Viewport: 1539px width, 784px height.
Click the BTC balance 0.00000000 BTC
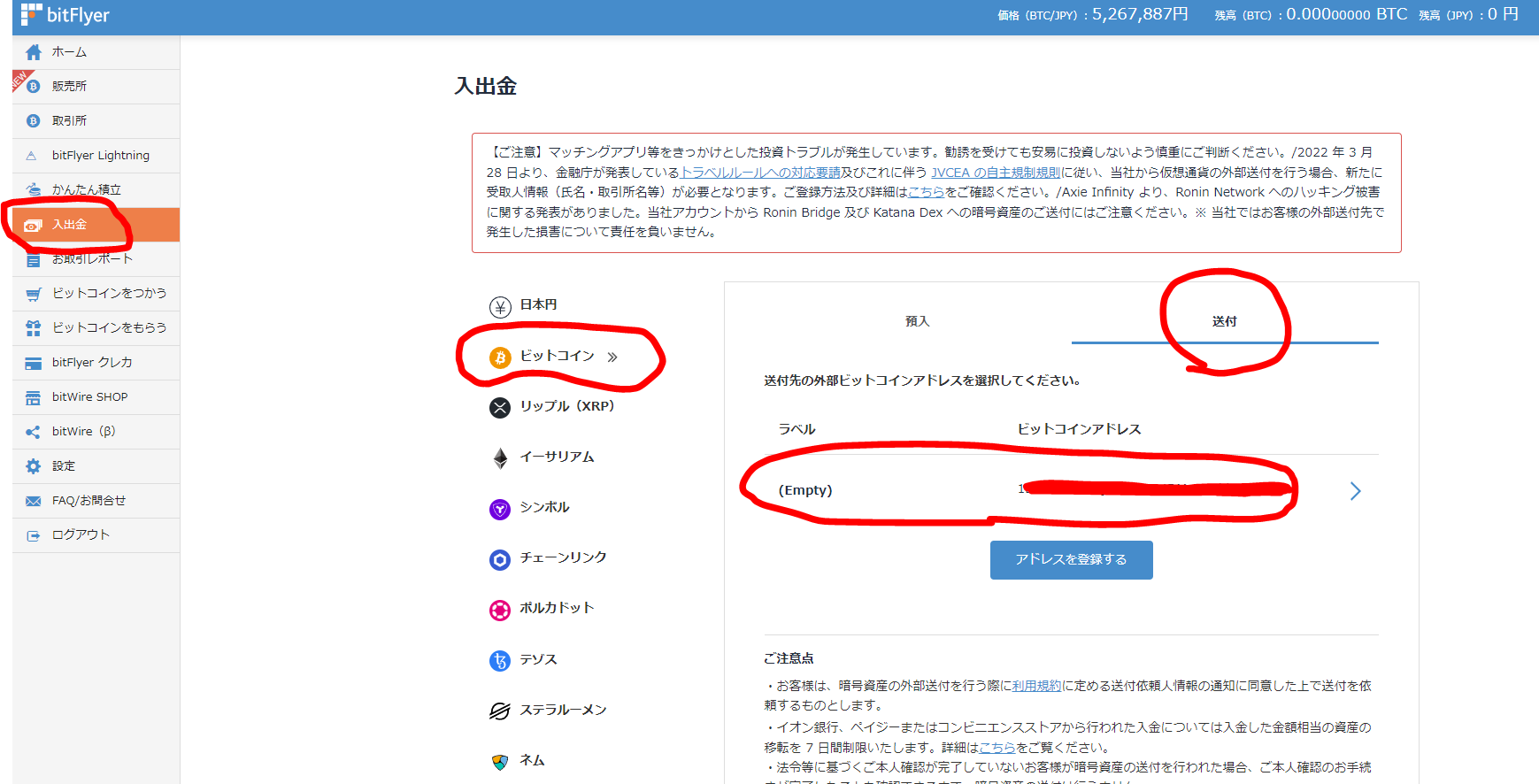(x=1346, y=14)
